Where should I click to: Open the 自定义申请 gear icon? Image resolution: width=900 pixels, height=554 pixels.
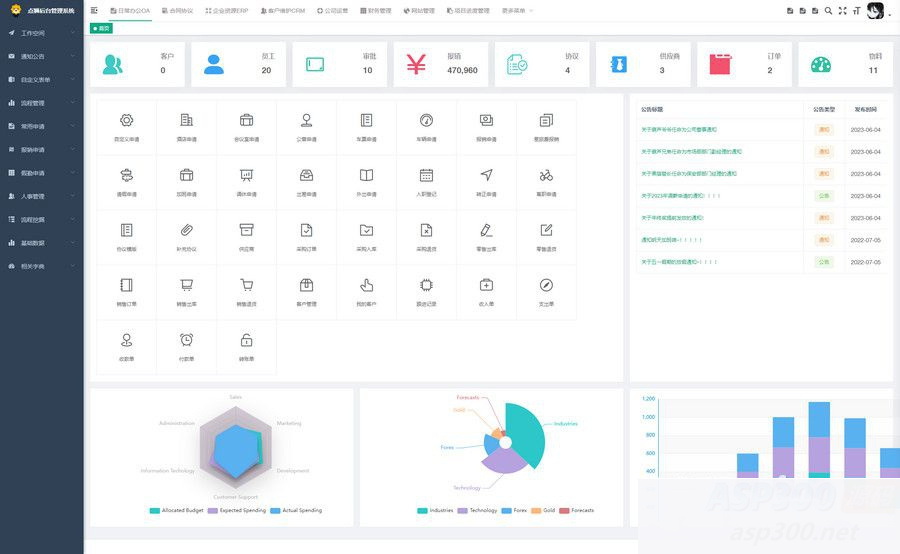tap(126, 120)
